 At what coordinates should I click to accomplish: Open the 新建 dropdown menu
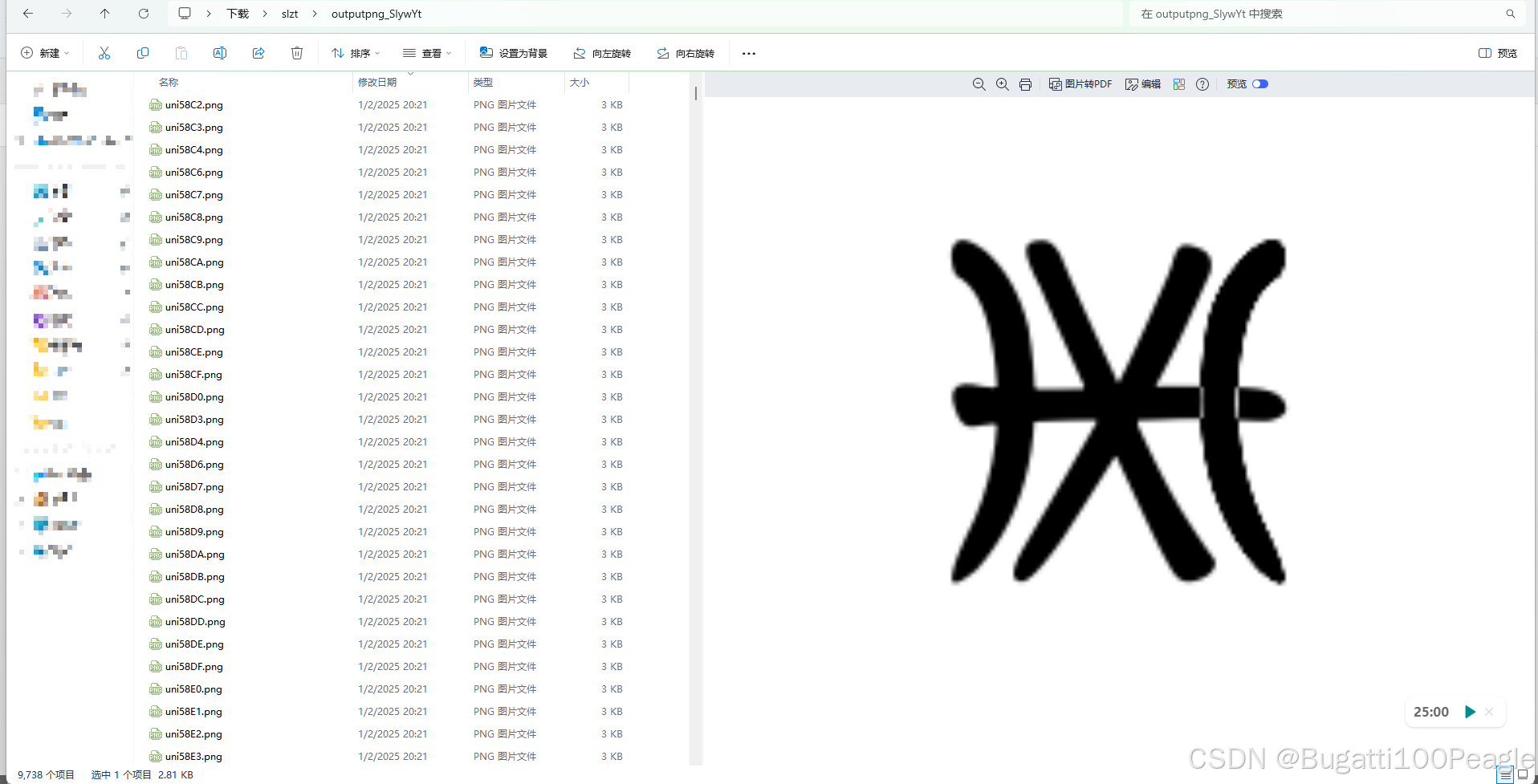(x=45, y=53)
